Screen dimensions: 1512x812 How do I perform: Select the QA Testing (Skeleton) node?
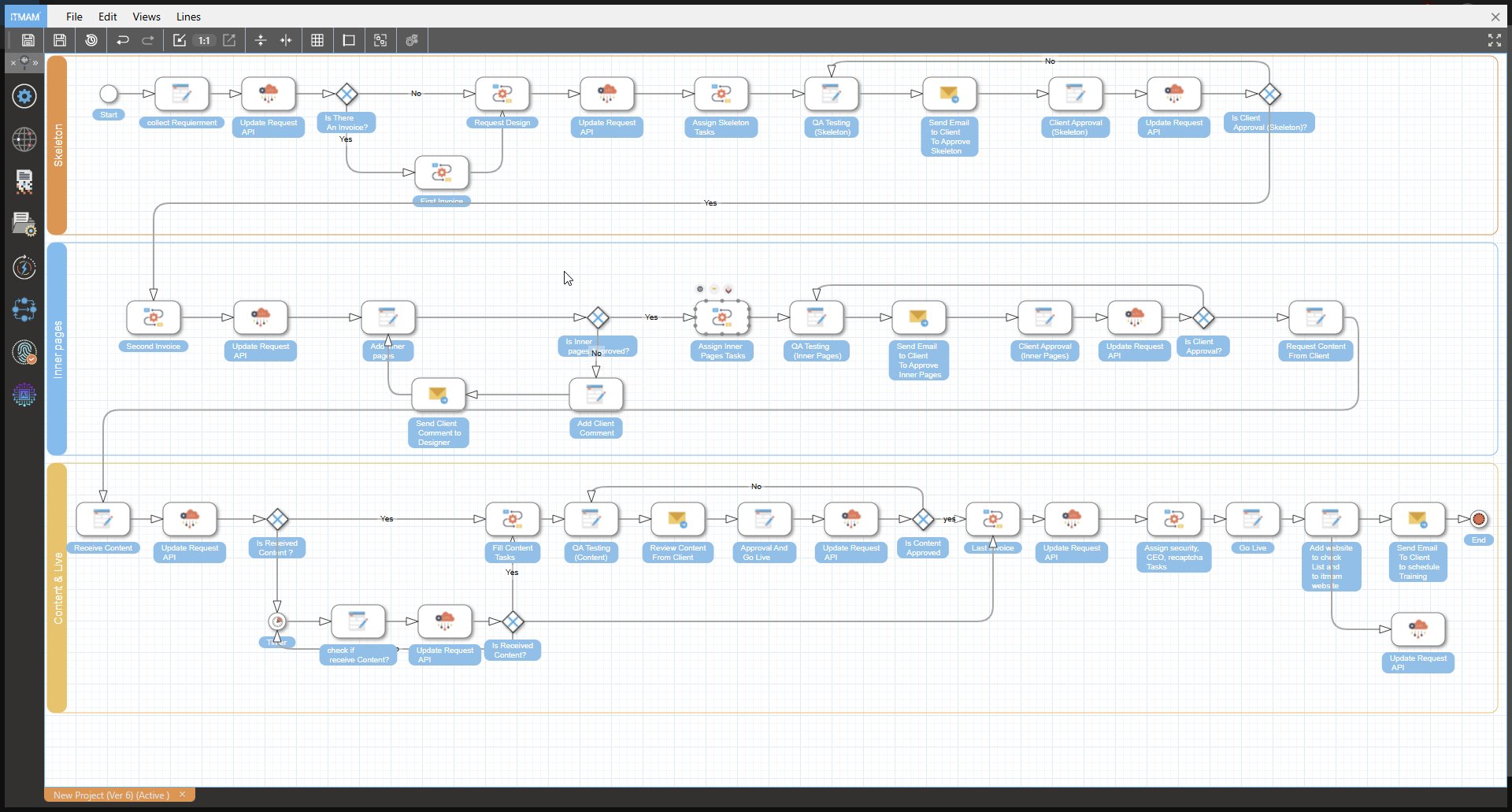click(x=832, y=94)
